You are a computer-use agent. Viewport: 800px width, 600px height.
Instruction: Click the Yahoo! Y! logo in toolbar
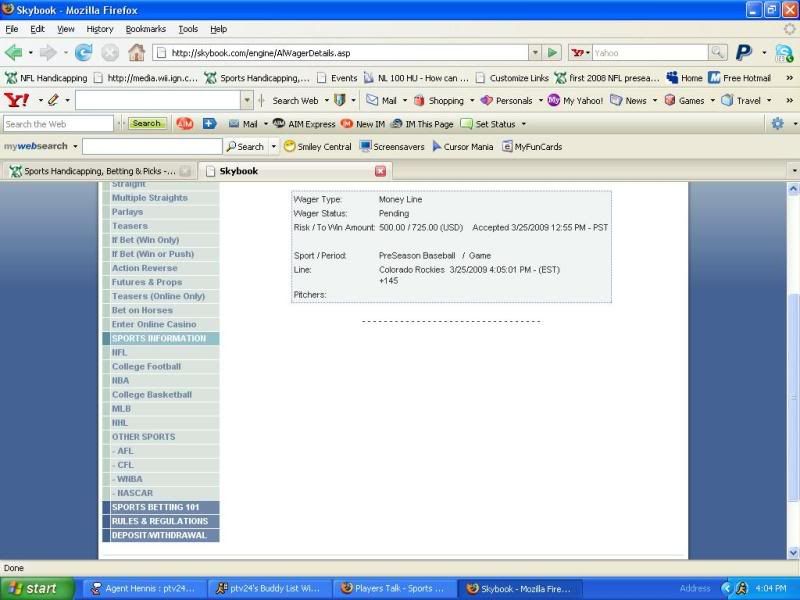coord(17,101)
